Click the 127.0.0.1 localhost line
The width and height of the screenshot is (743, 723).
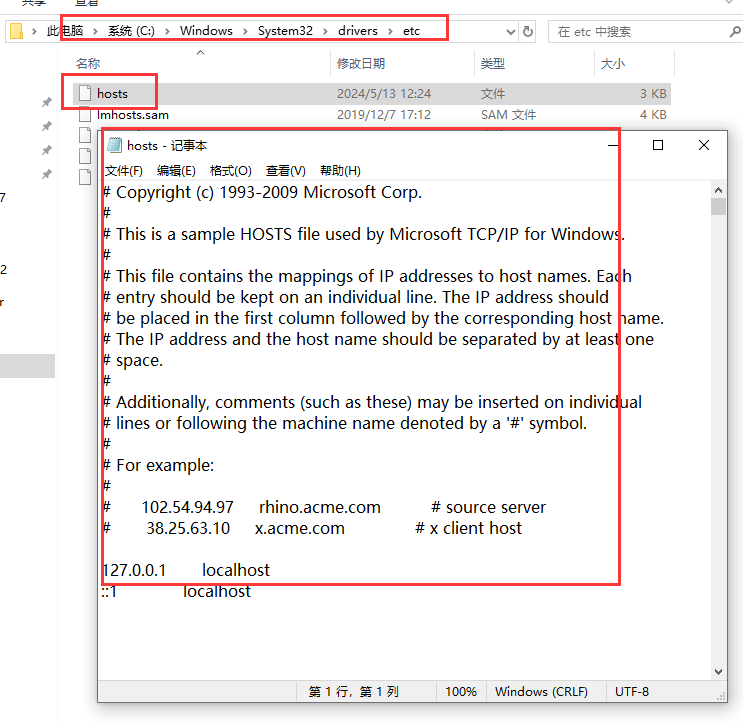186,570
